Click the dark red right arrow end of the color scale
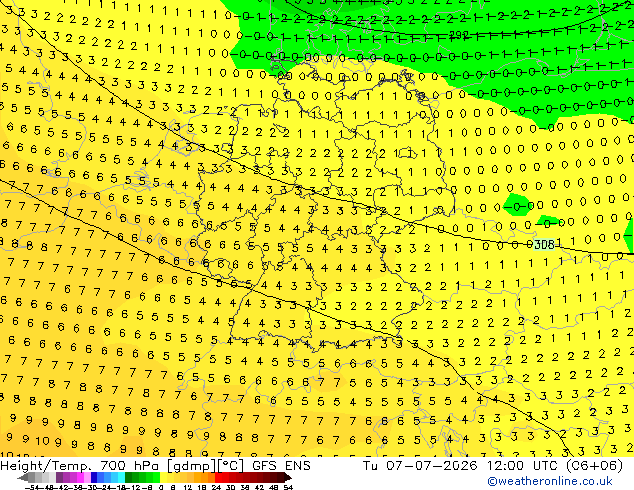This screenshot has height=490, width=634. pos(288,478)
